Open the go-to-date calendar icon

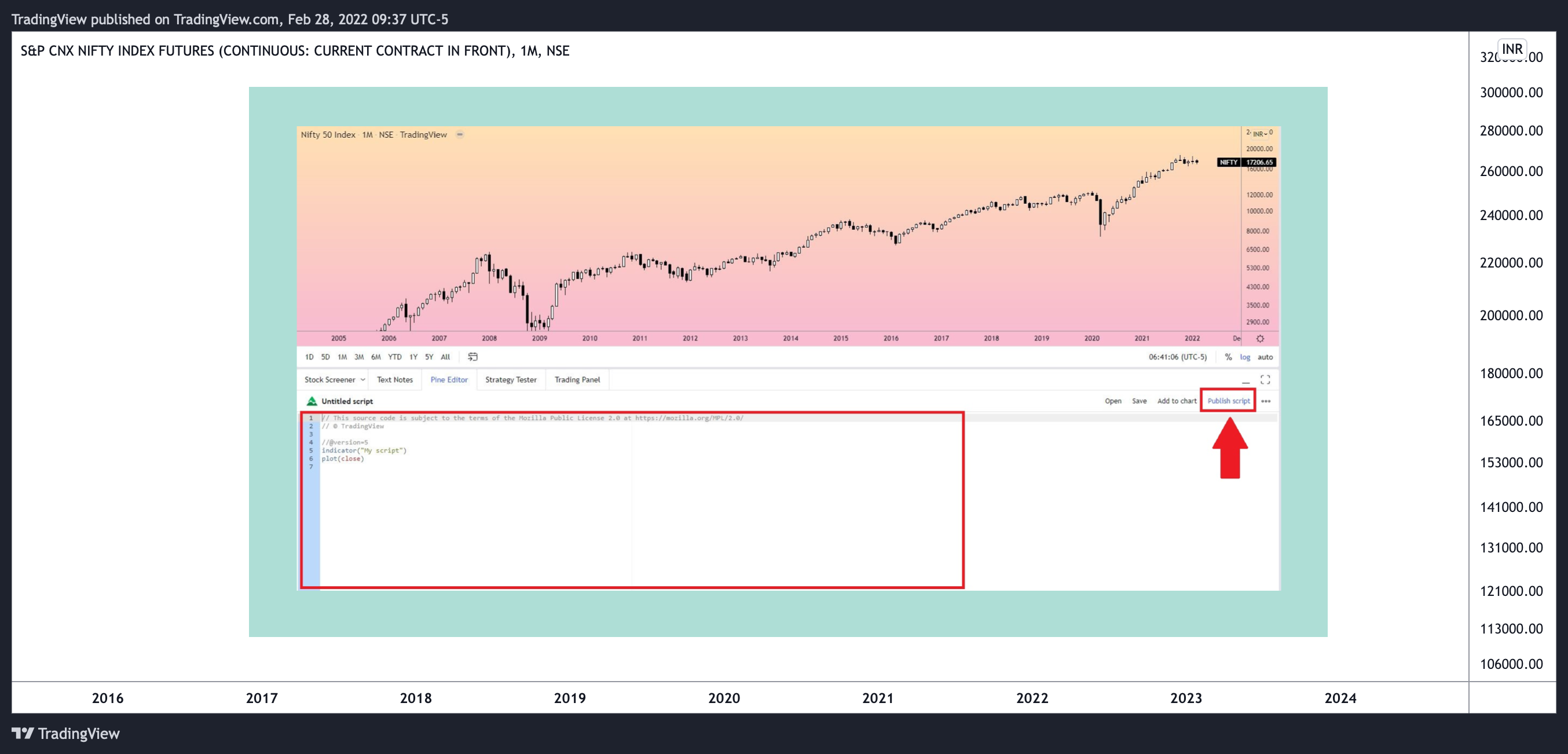pyautogui.click(x=472, y=357)
